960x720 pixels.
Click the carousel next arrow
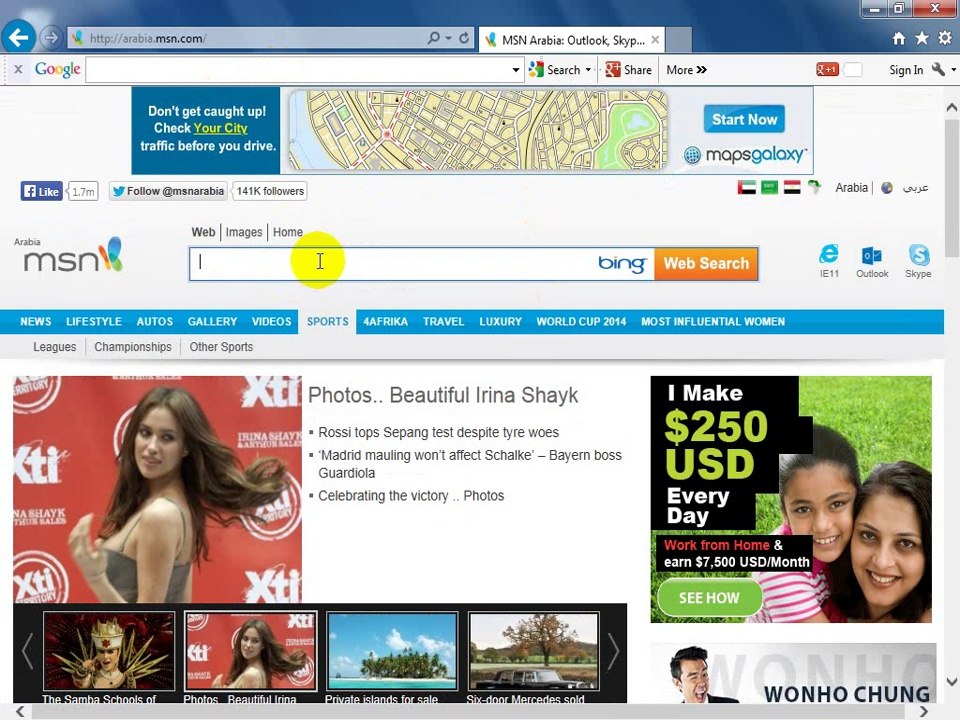point(613,651)
